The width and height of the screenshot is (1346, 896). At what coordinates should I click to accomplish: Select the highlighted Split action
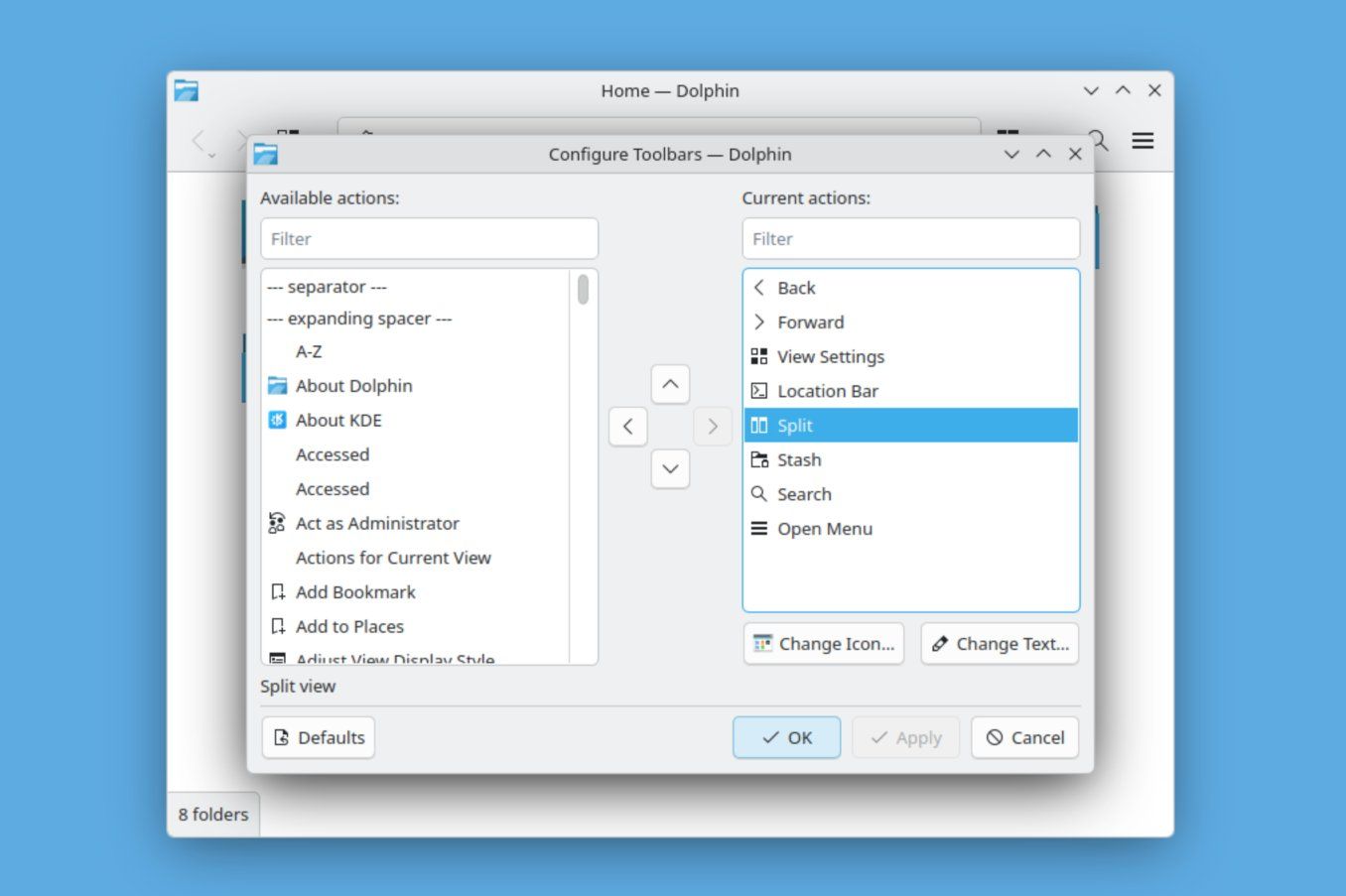click(910, 426)
